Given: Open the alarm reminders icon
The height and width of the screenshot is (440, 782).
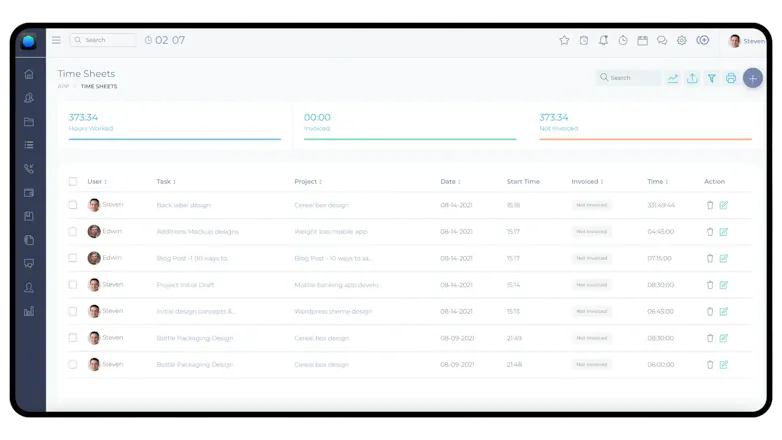Looking at the screenshot, I should [x=584, y=40].
